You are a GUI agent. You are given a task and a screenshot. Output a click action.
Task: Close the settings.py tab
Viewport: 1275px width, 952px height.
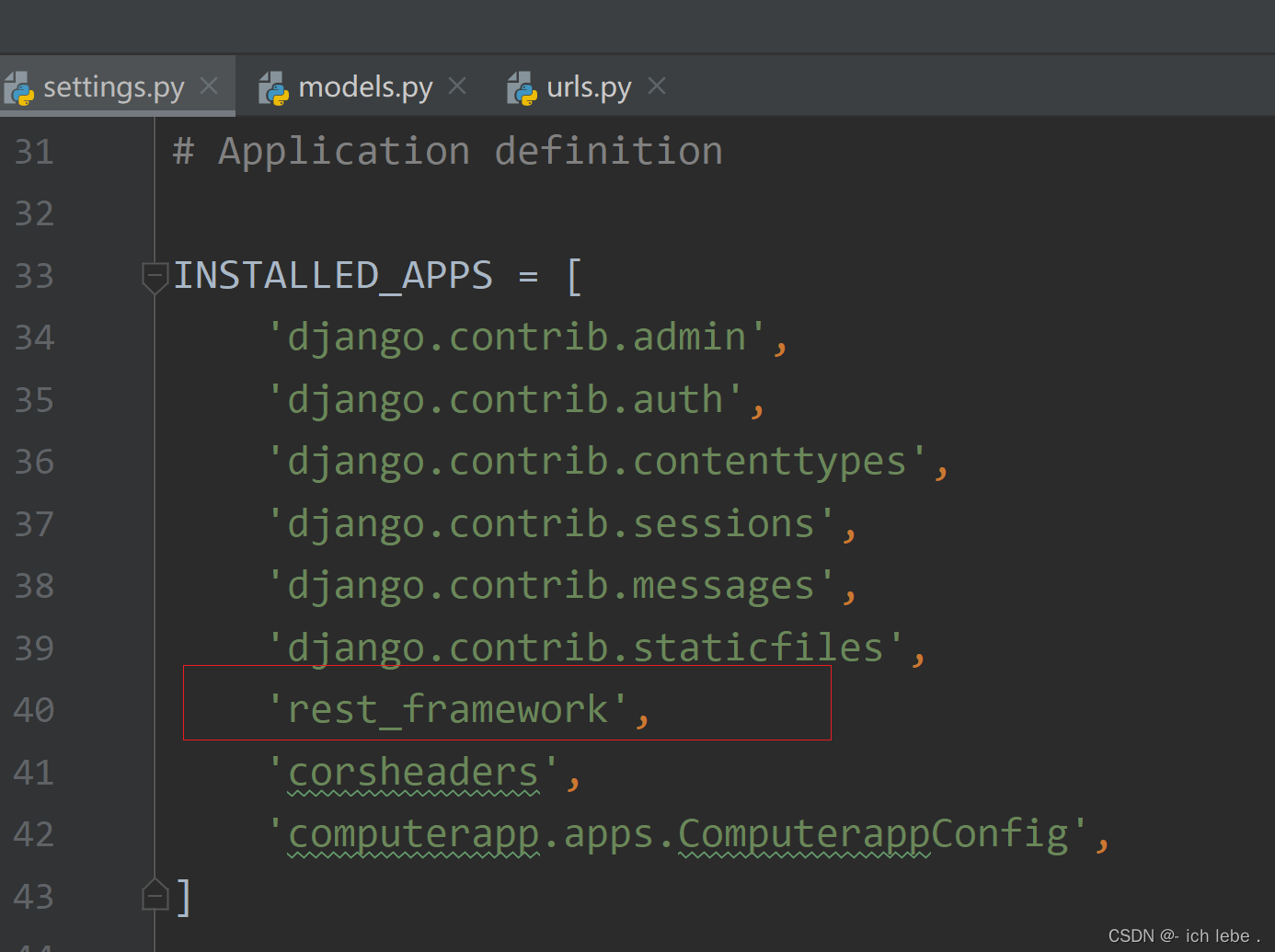pos(209,86)
